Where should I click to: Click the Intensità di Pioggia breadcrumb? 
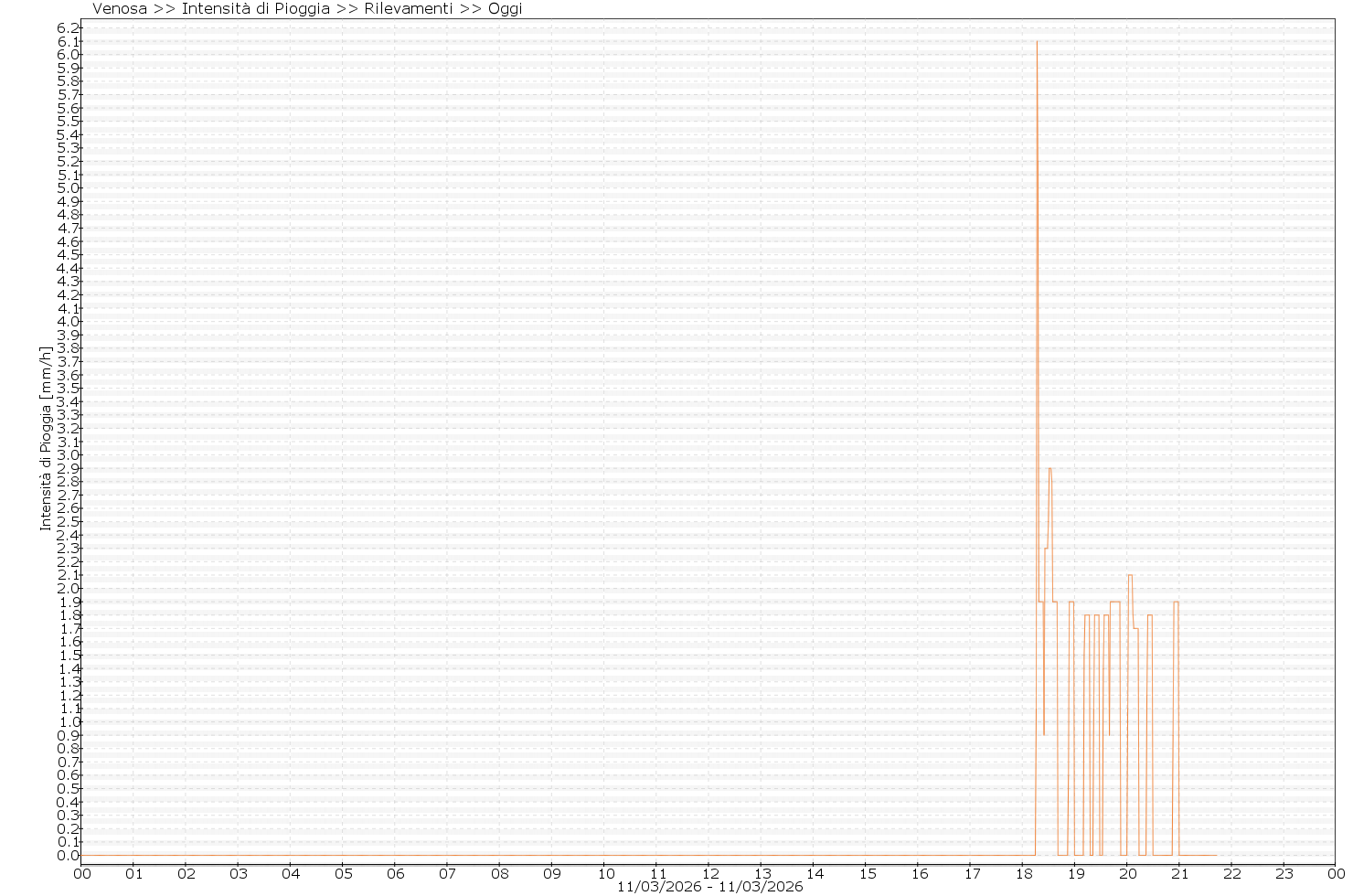(256, 9)
